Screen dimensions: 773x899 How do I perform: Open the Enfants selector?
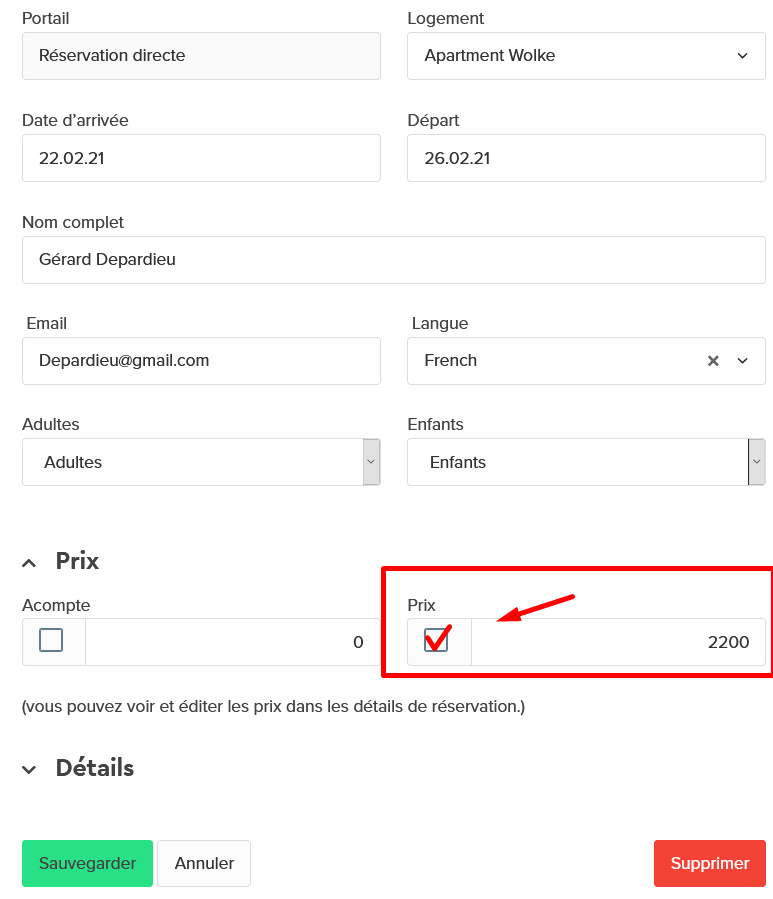pyautogui.click(x=586, y=462)
